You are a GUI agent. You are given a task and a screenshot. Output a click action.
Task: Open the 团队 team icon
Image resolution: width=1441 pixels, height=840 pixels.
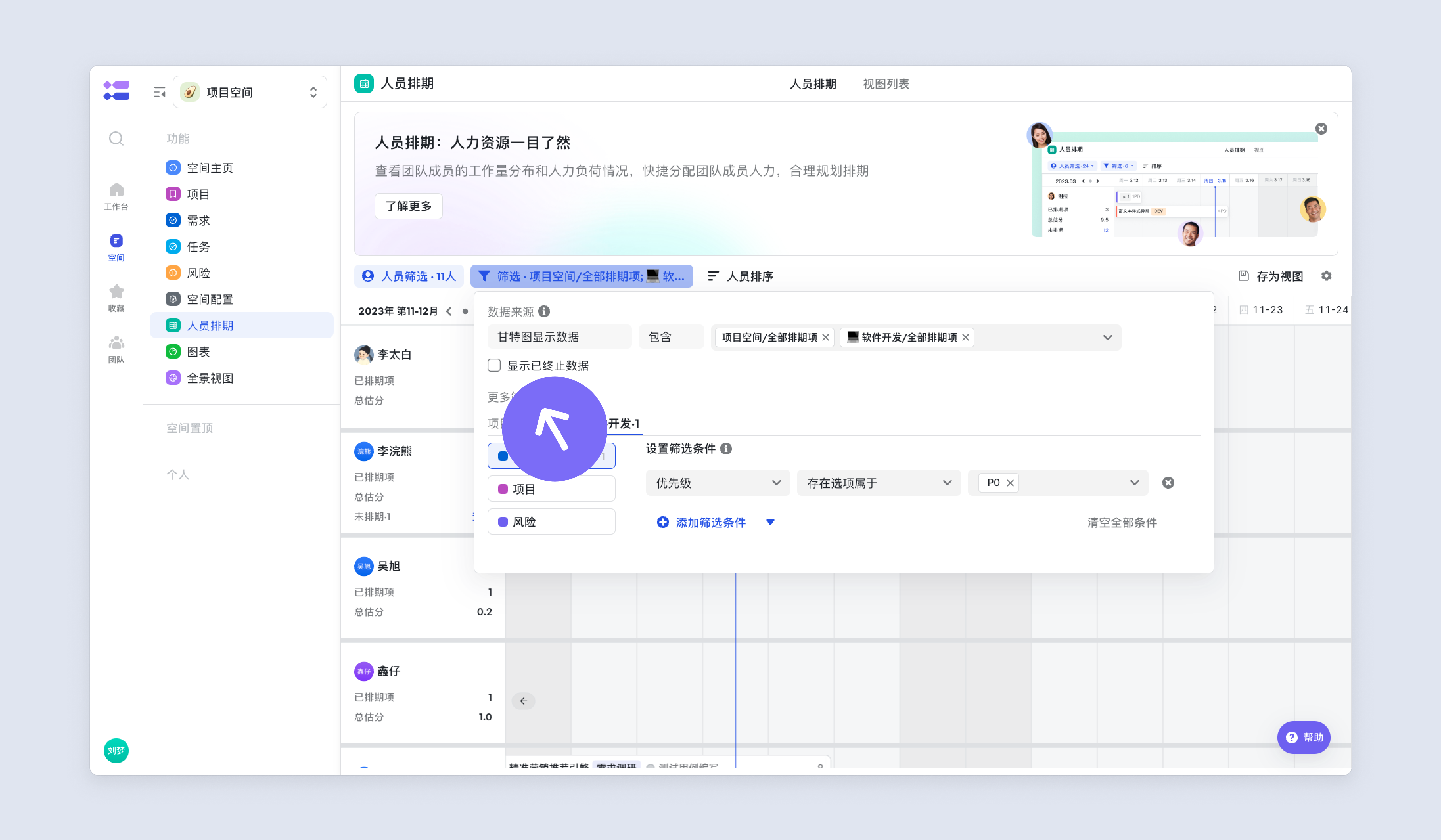116,349
